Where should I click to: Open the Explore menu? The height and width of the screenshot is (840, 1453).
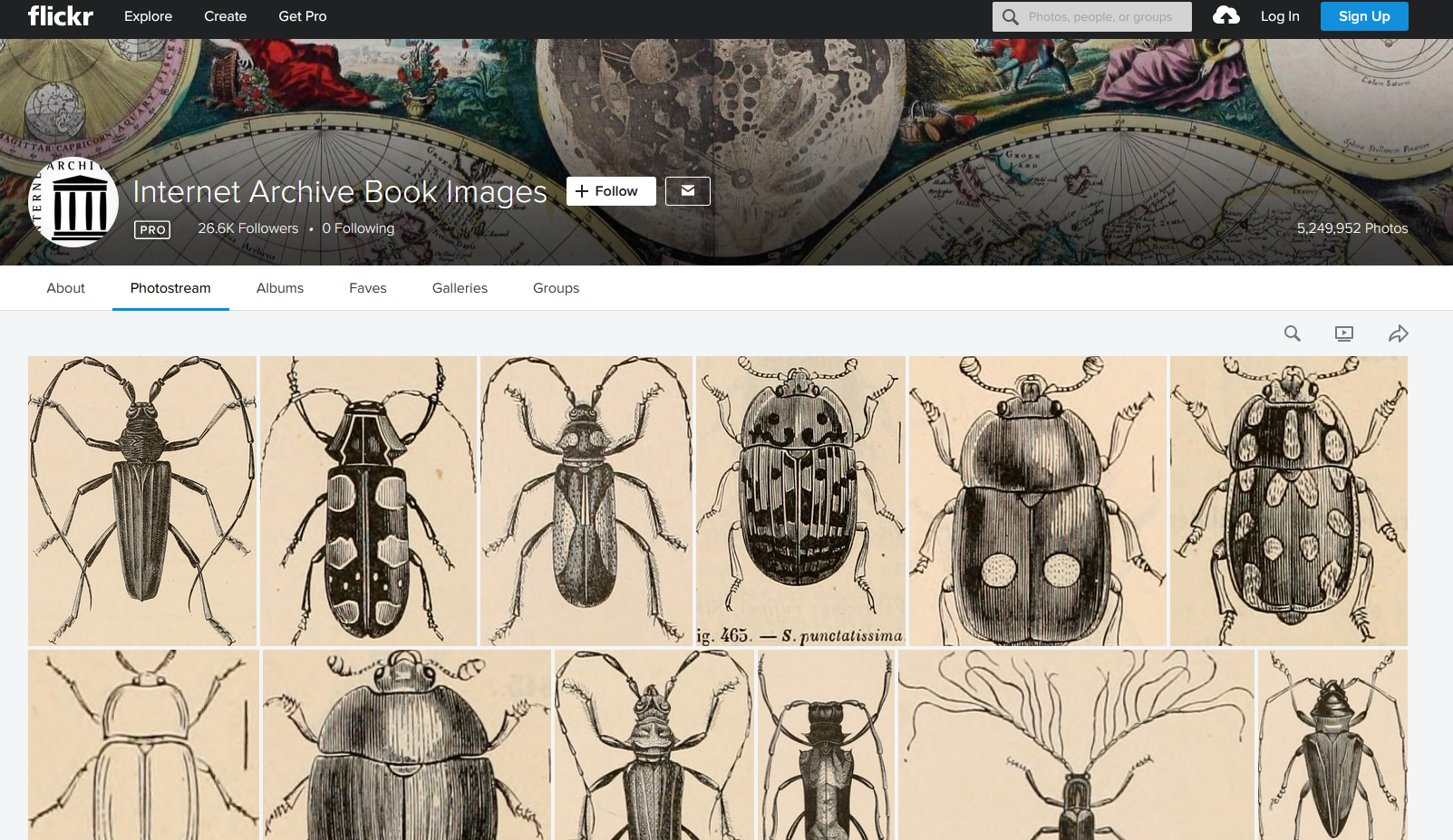pyautogui.click(x=148, y=16)
